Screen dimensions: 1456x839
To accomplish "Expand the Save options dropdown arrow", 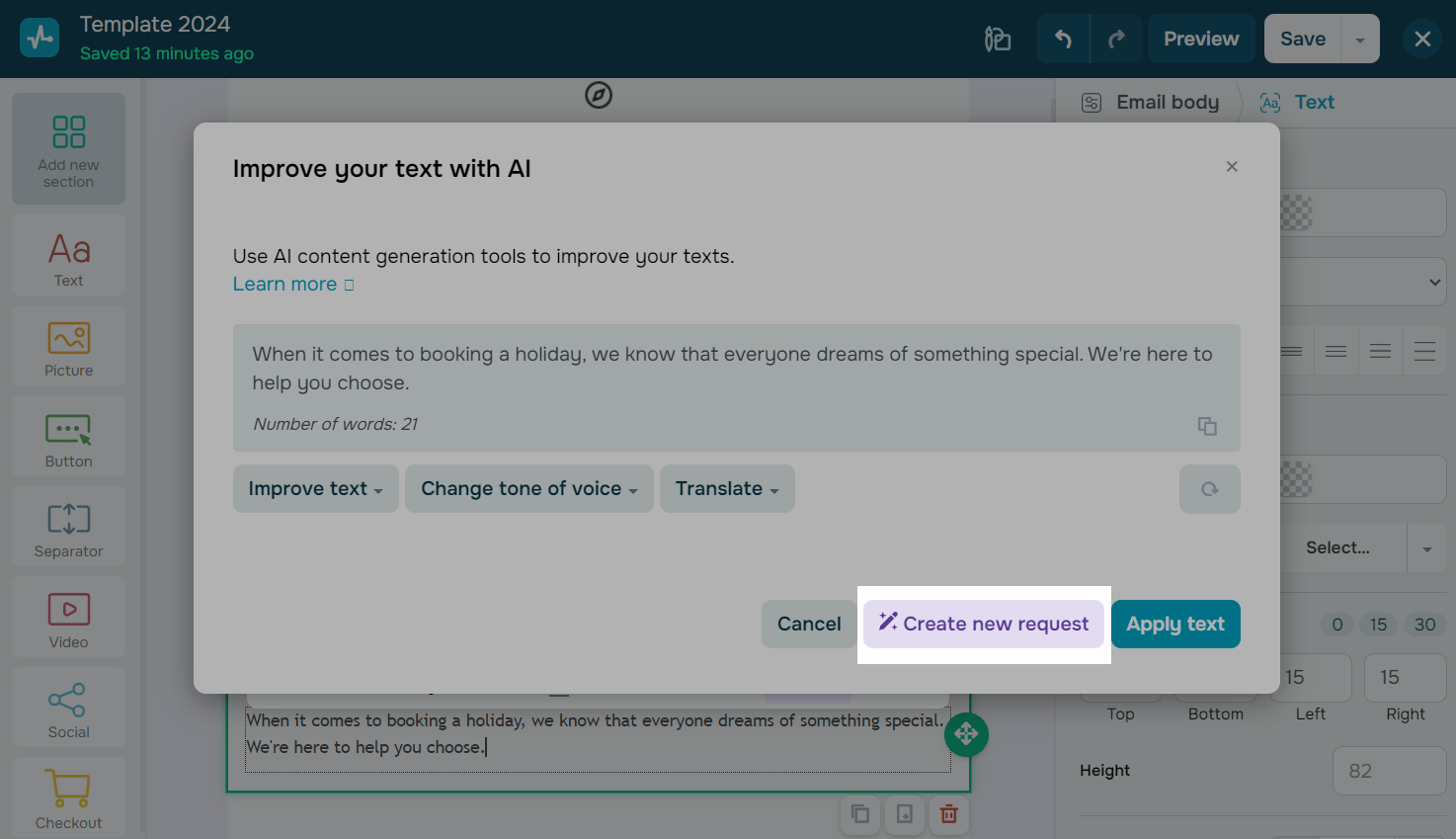I will click(x=1360, y=39).
